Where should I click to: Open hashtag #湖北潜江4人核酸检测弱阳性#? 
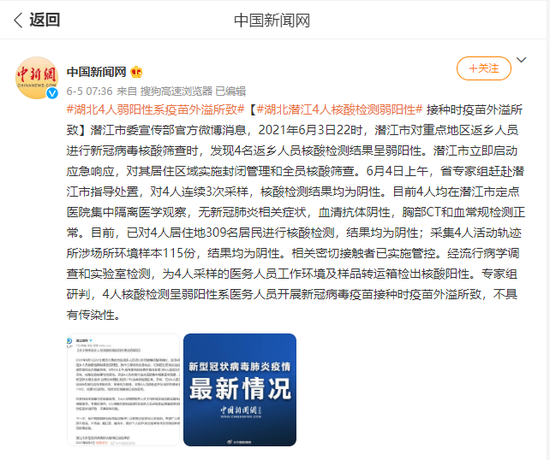coord(339,110)
